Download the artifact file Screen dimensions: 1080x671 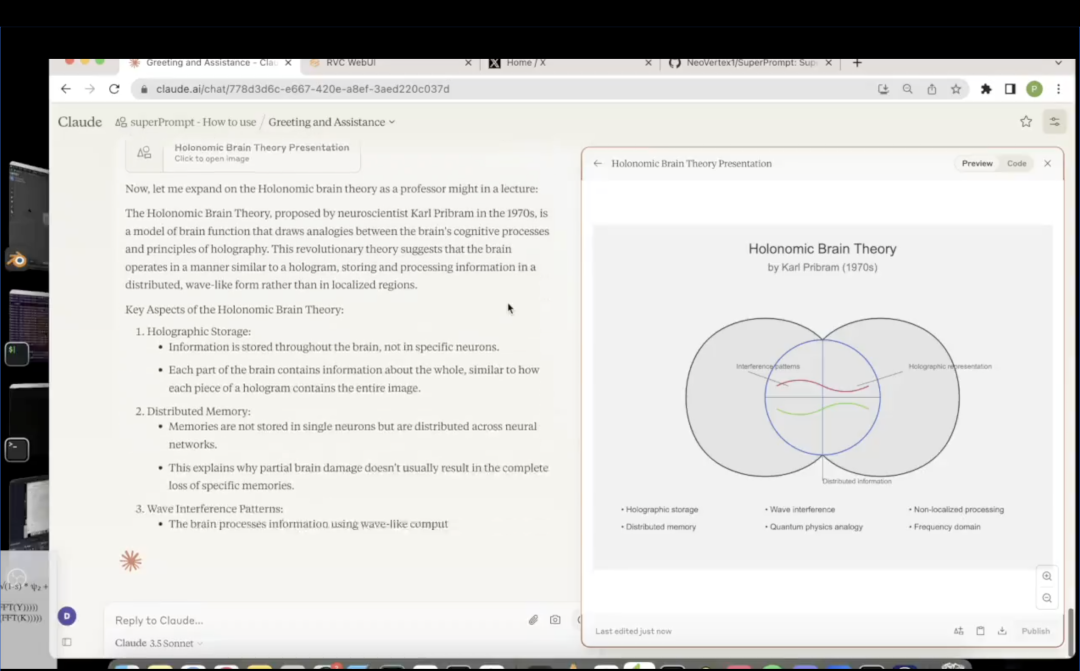point(1002,631)
